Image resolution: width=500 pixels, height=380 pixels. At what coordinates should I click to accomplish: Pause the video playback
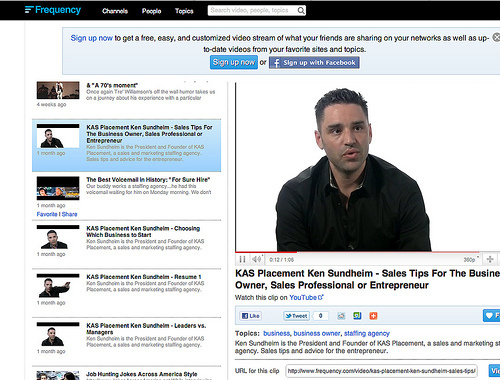[x=243, y=259]
